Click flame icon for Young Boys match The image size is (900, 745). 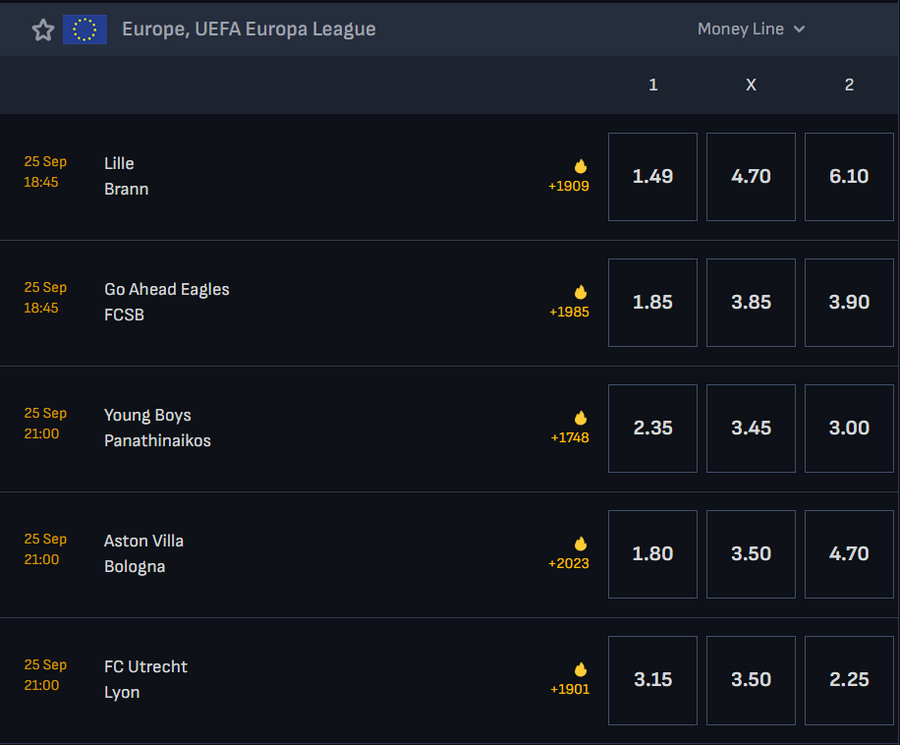tap(580, 418)
